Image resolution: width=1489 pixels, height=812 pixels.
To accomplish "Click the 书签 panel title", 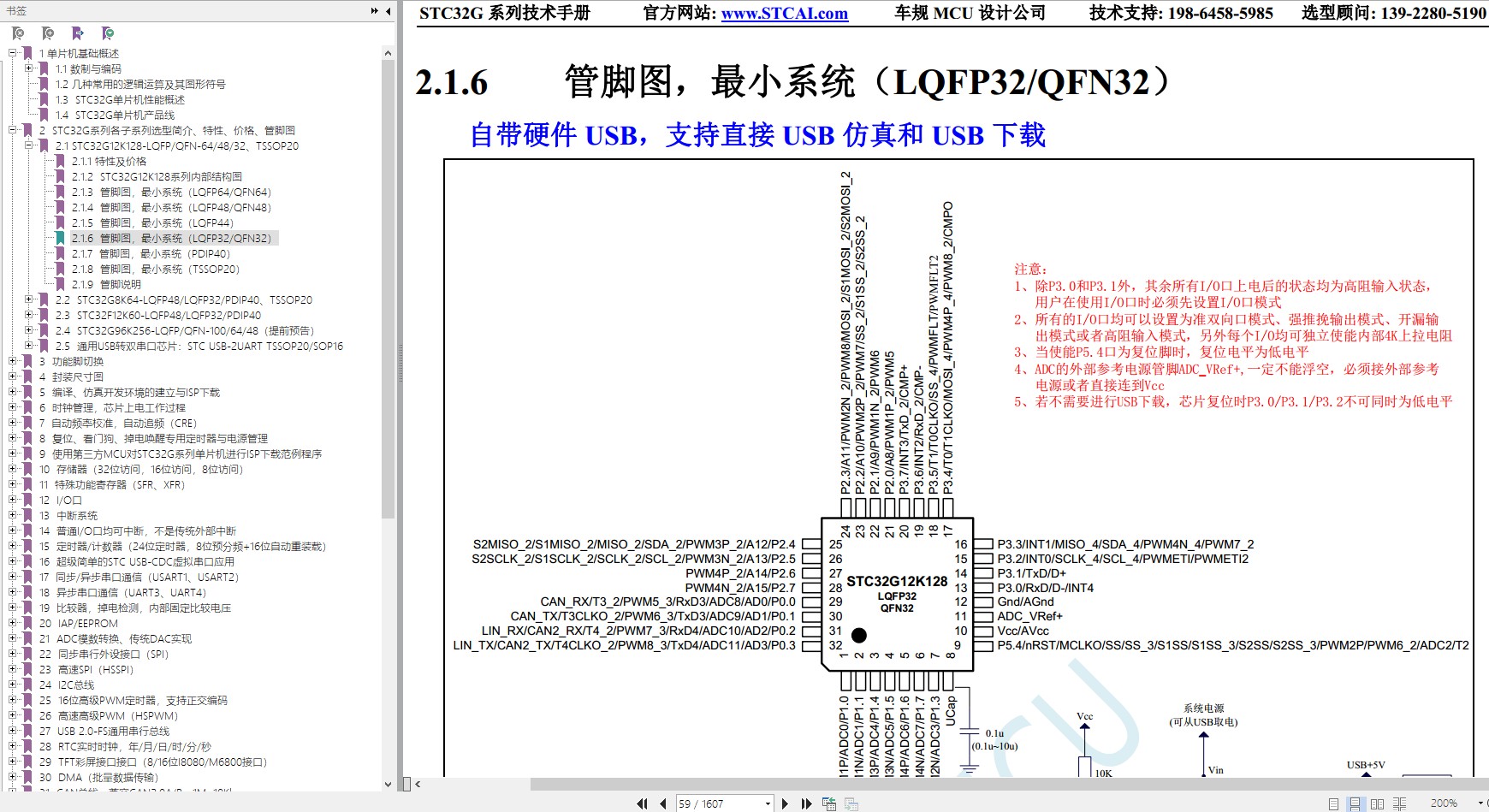I will click(x=16, y=11).
